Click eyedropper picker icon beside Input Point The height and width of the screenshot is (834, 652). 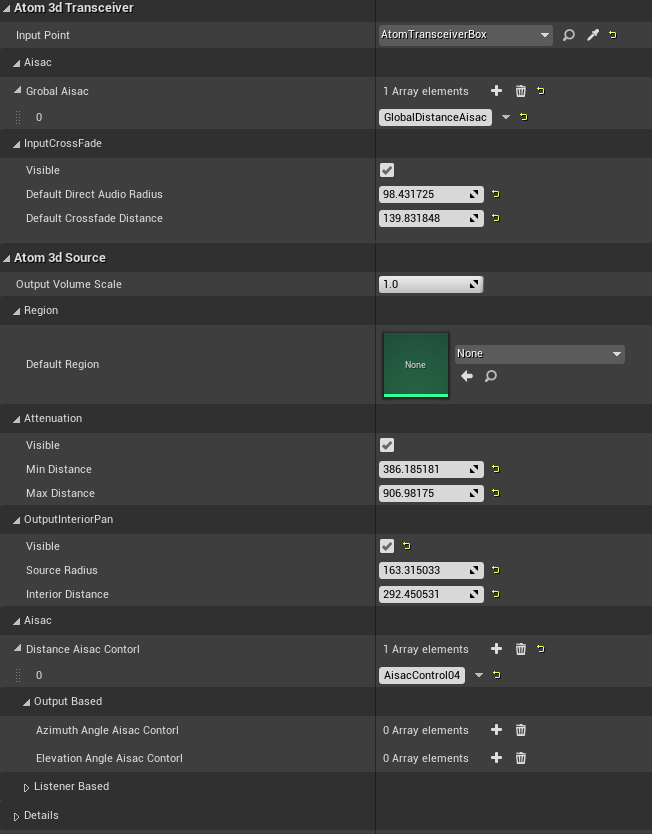(592, 35)
